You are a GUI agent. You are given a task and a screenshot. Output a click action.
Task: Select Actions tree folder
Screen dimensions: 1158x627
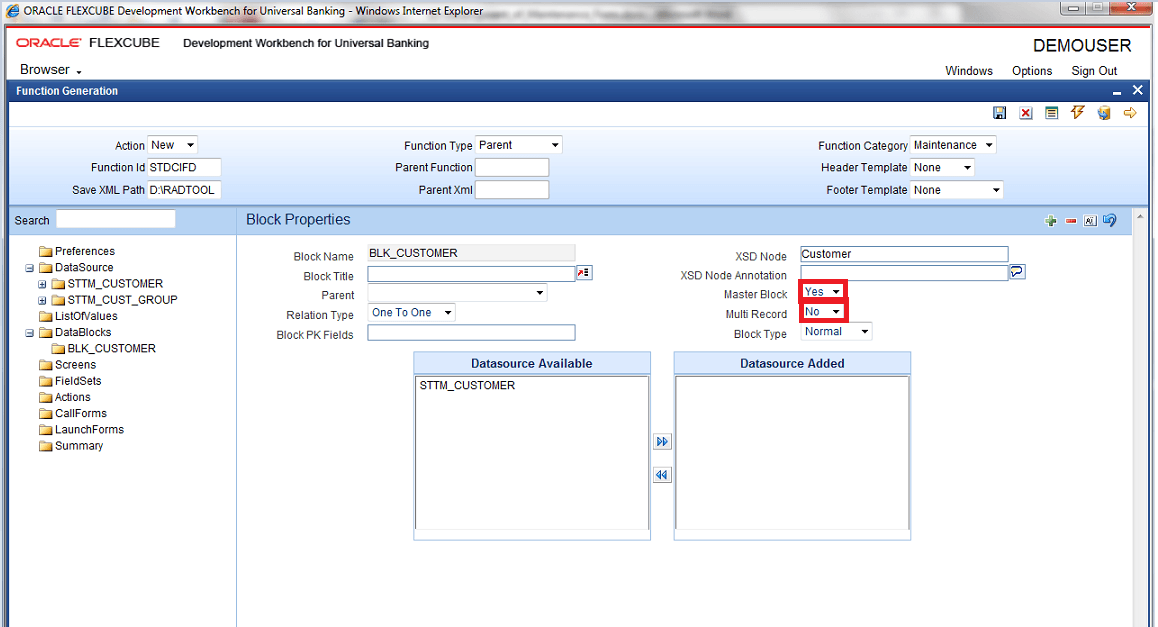pyautogui.click(x=72, y=397)
